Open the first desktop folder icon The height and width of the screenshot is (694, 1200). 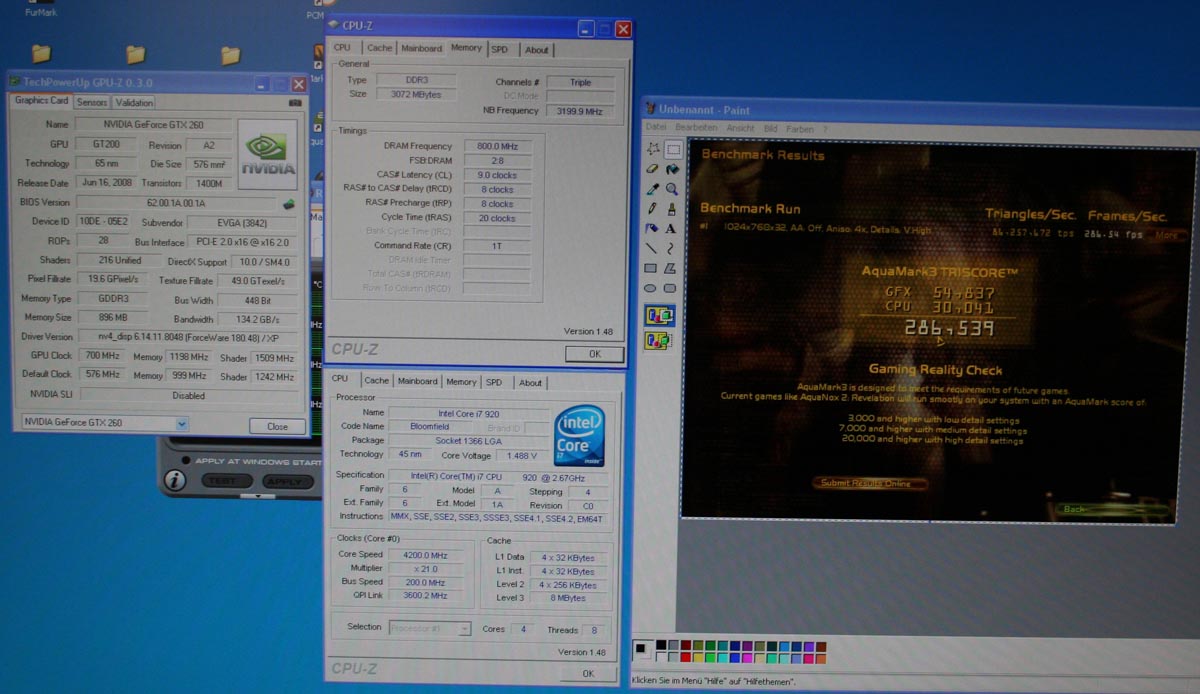(41, 53)
